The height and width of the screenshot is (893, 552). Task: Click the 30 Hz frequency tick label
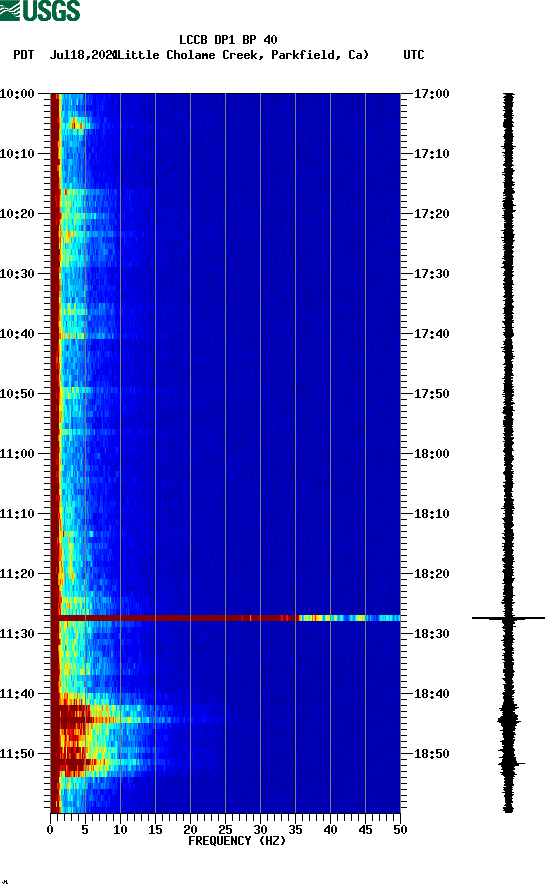click(x=260, y=830)
